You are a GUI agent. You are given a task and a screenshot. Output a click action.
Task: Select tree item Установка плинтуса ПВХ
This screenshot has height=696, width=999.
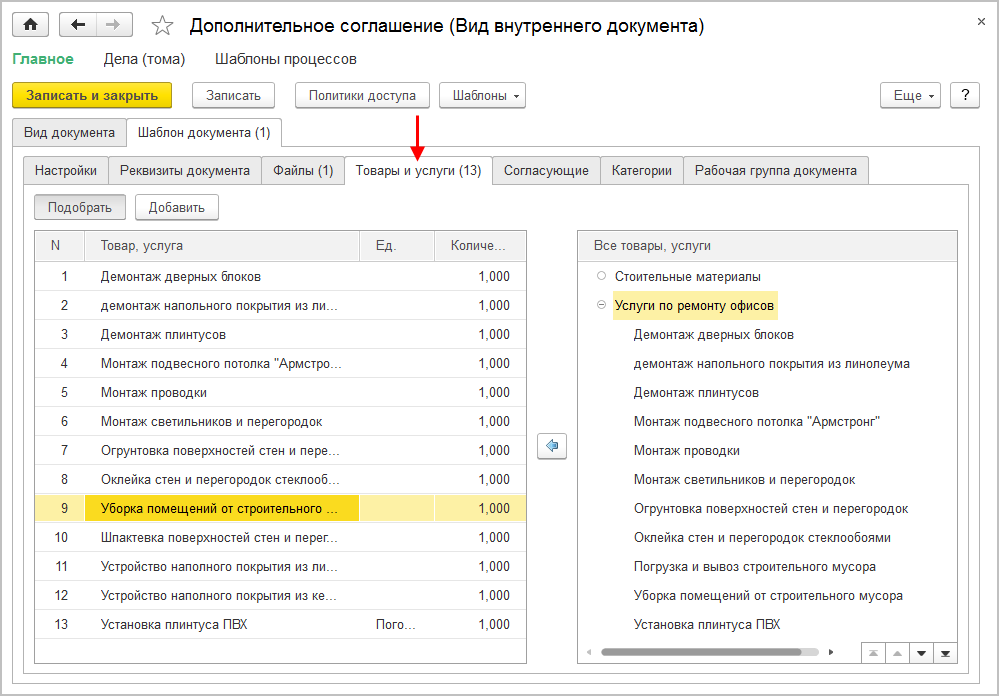707,625
